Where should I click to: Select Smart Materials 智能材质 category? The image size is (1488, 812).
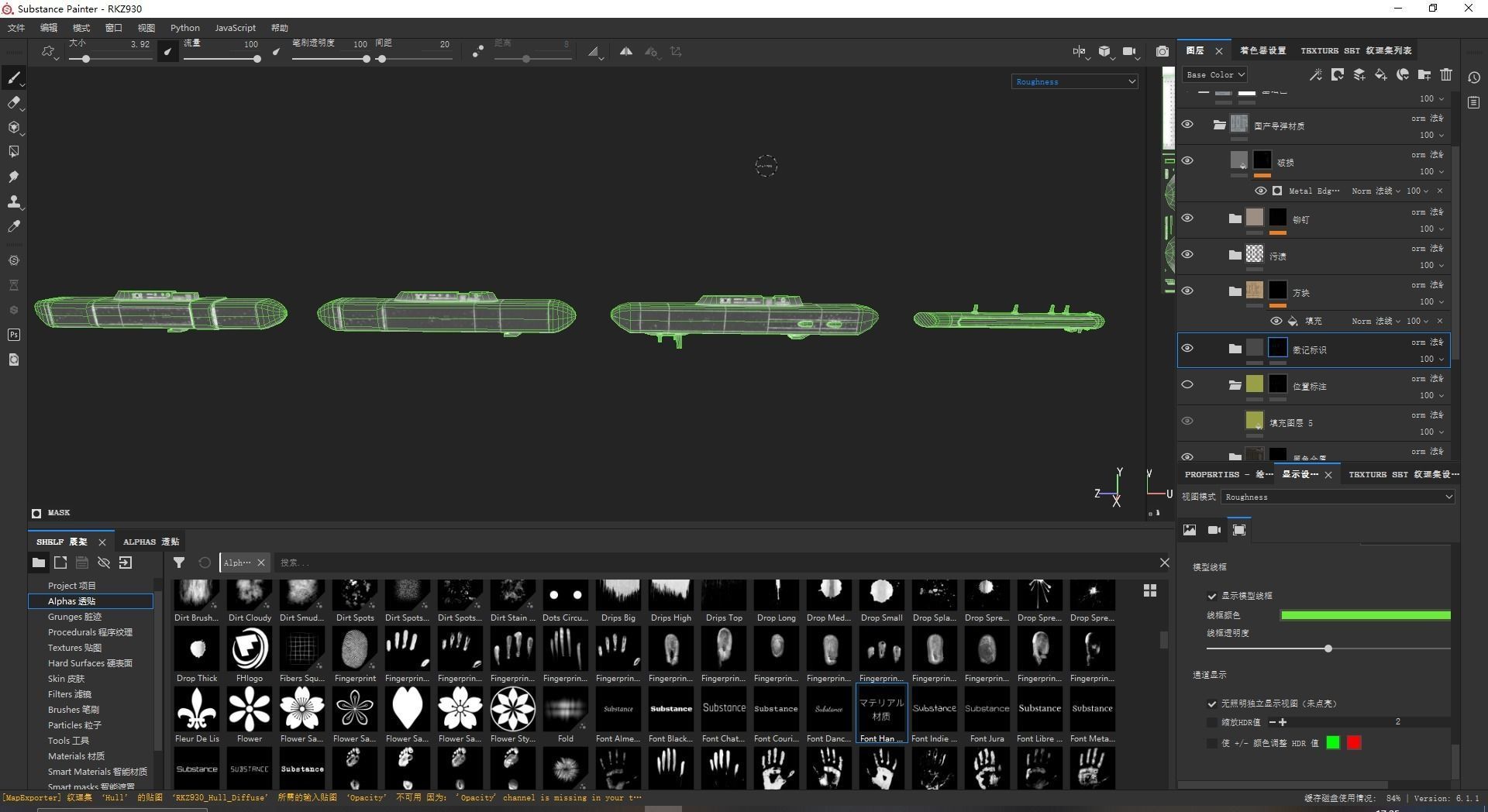point(98,772)
